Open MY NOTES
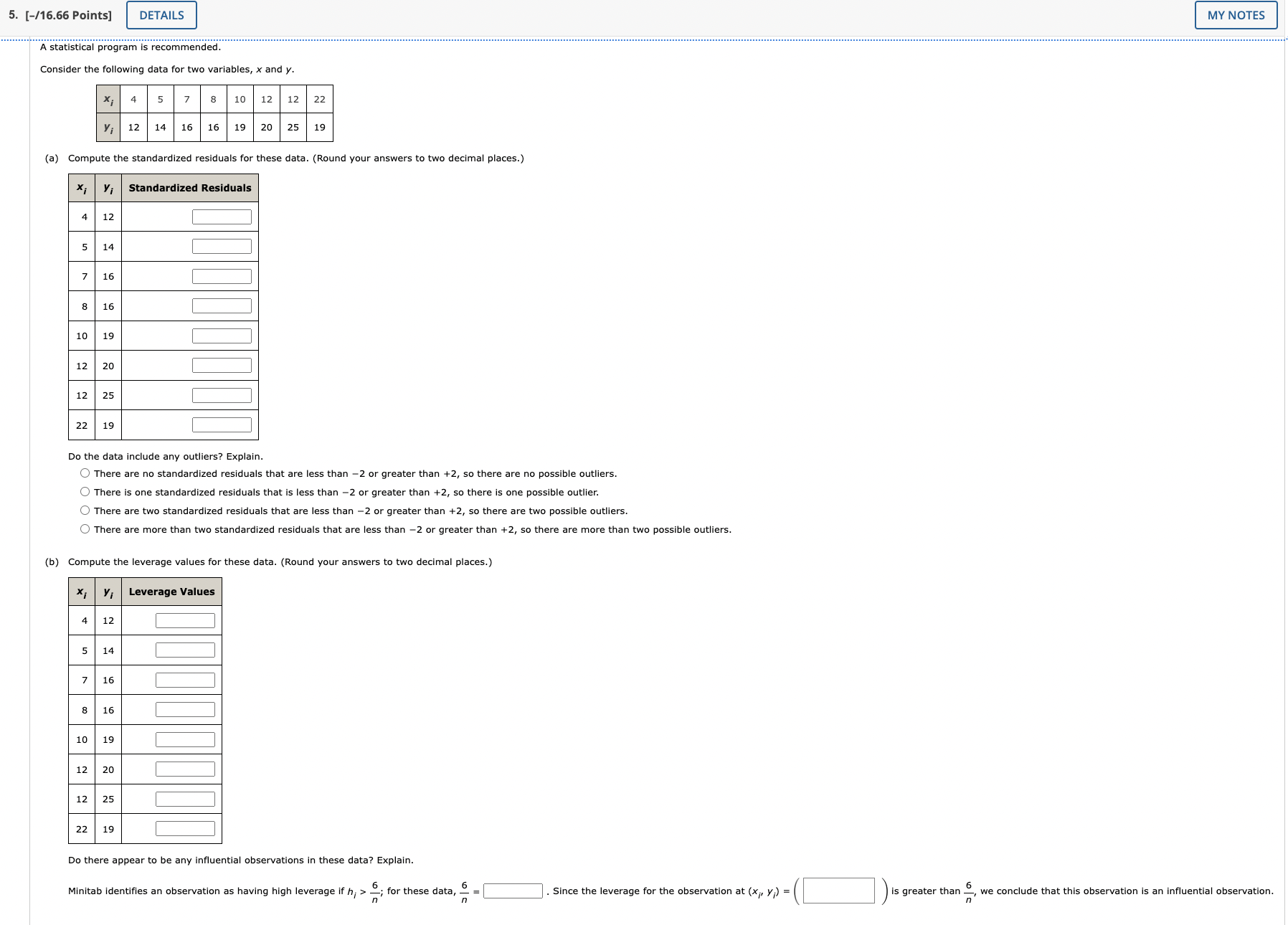Image resolution: width=1288 pixels, height=925 pixels. 1235,15
